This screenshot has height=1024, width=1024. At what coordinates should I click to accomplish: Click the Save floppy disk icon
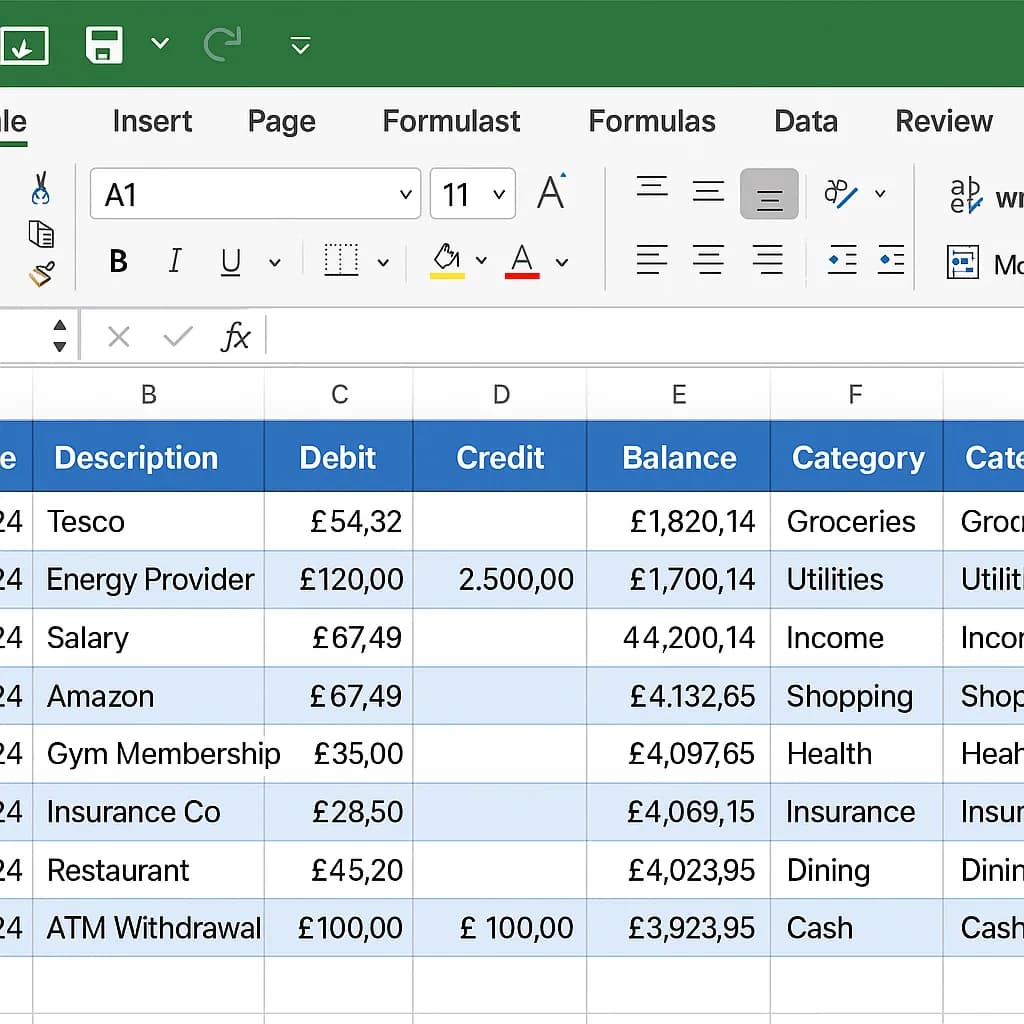click(x=104, y=45)
